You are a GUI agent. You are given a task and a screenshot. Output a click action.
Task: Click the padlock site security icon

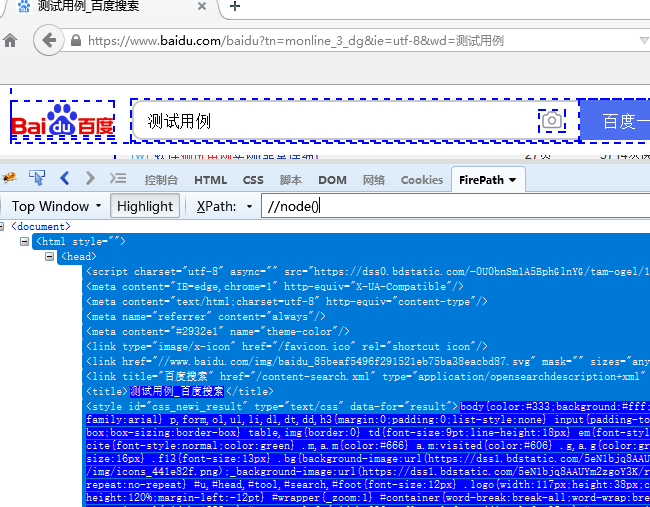pyautogui.click(x=76, y=40)
